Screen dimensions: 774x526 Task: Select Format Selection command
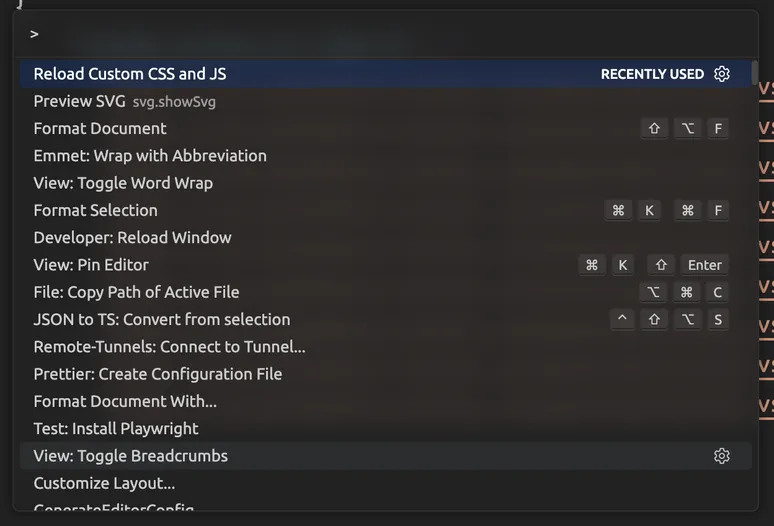tap(96, 210)
